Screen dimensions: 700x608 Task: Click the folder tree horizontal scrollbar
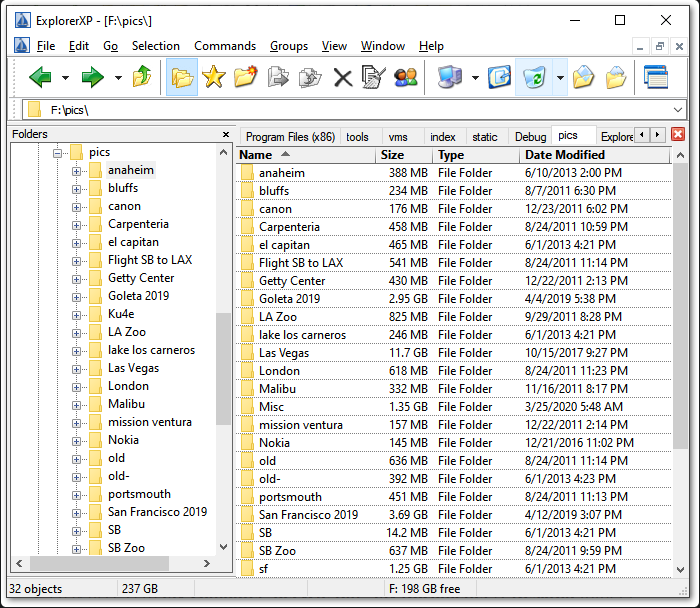pos(100,563)
